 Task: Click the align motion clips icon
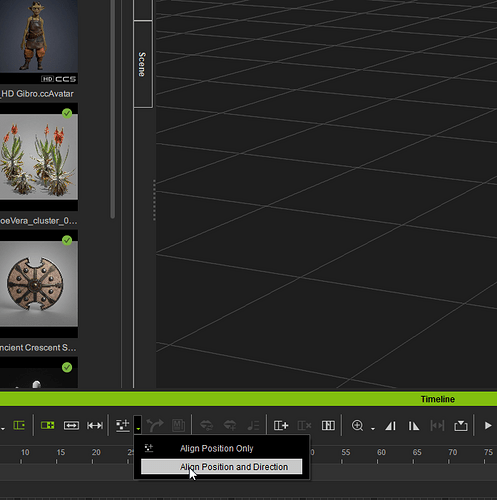click(x=122, y=426)
